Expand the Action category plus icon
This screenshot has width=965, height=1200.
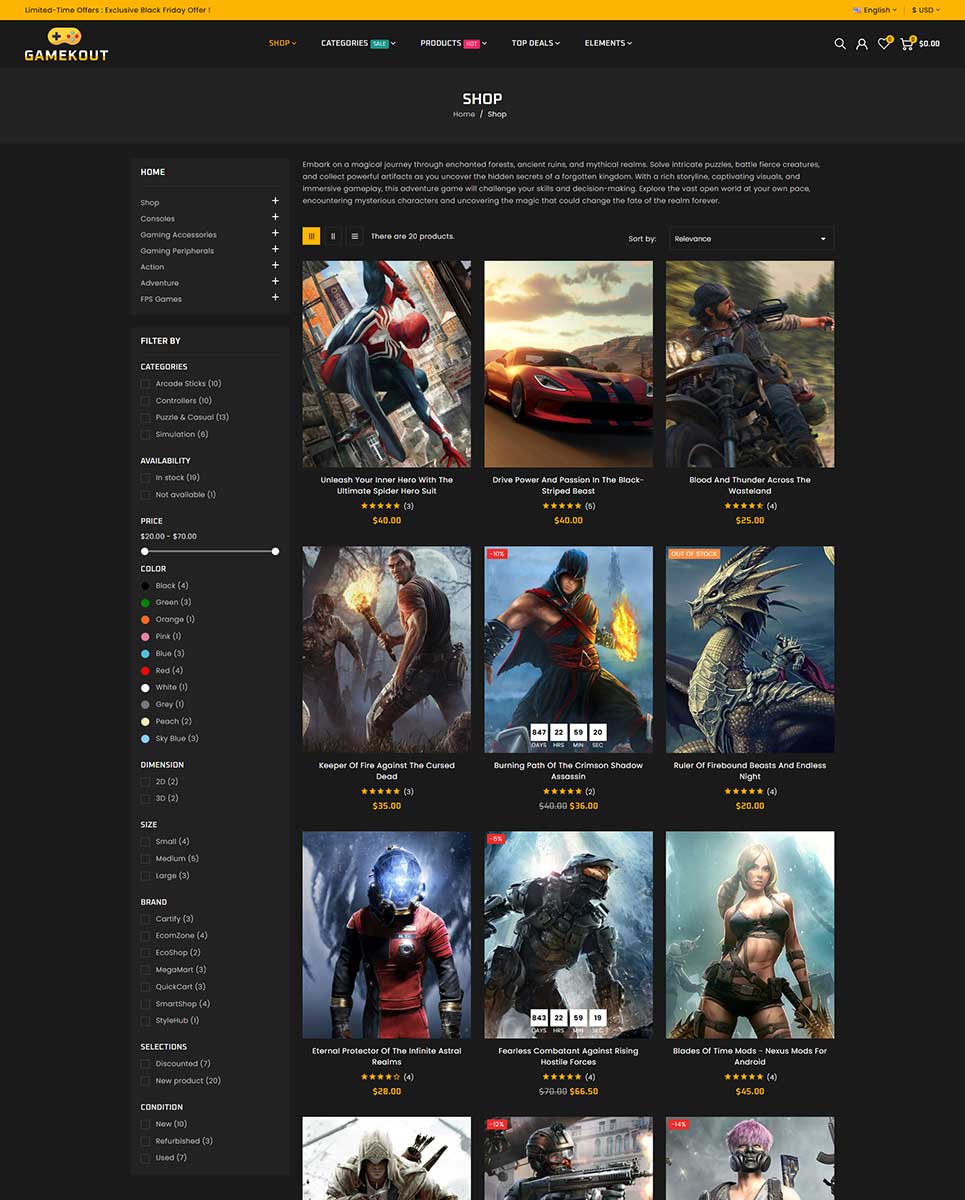(275, 265)
